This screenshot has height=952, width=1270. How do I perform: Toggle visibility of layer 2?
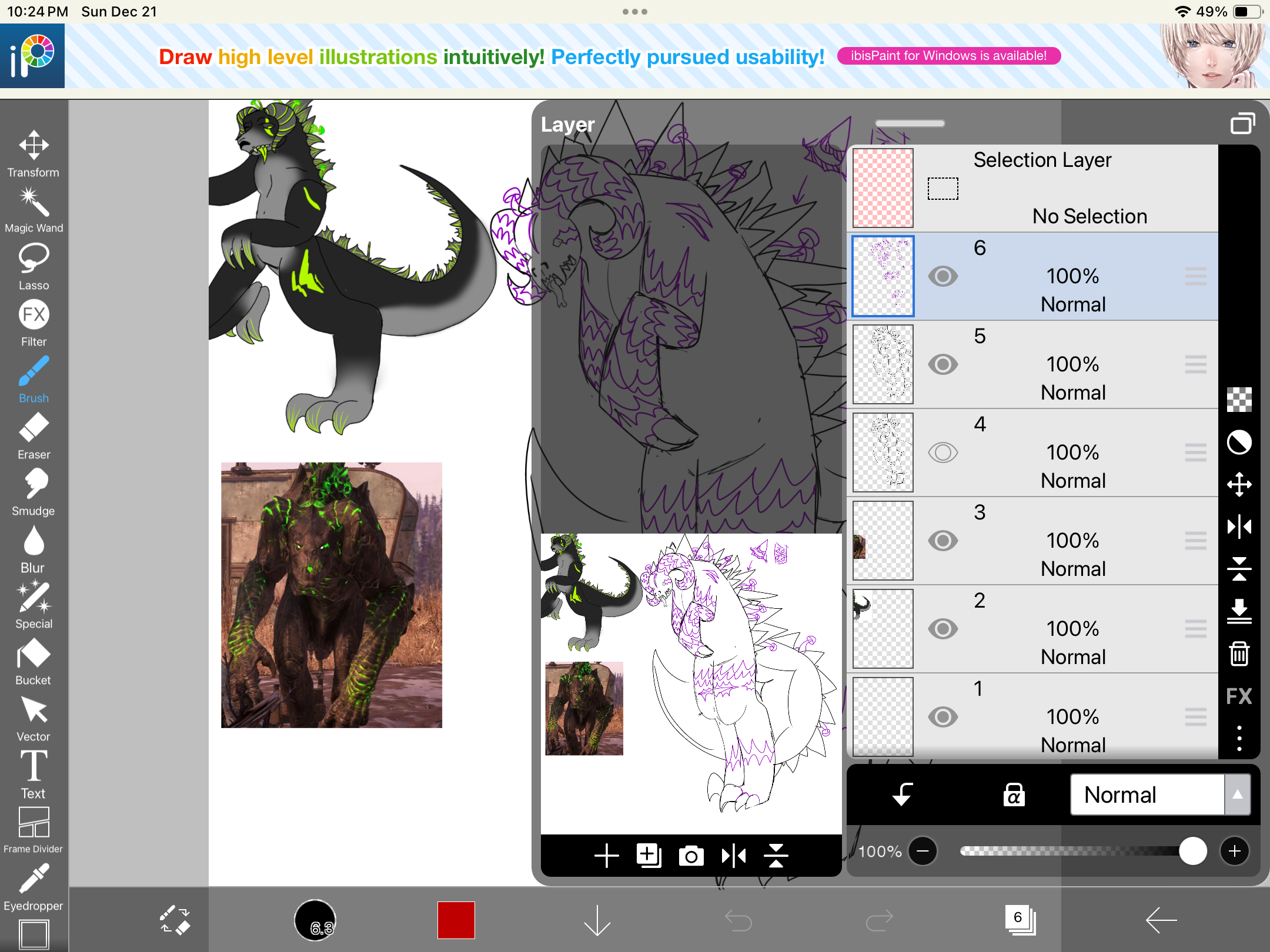pos(943,629)
